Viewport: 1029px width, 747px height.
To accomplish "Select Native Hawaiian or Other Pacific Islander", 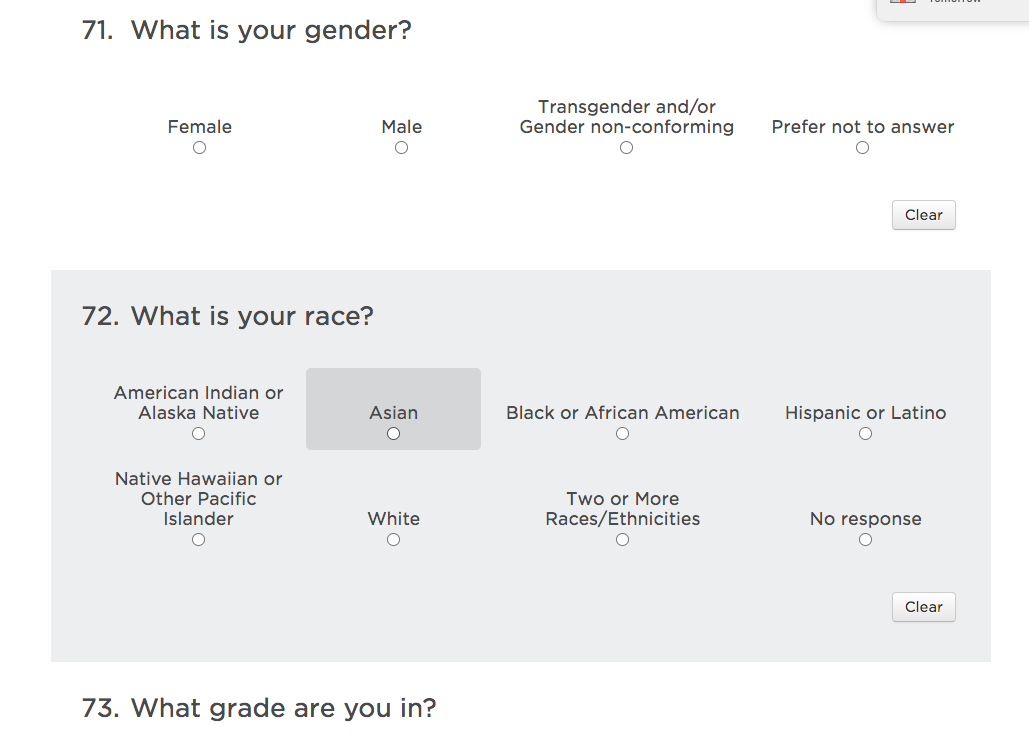I will tap(198, 539).
